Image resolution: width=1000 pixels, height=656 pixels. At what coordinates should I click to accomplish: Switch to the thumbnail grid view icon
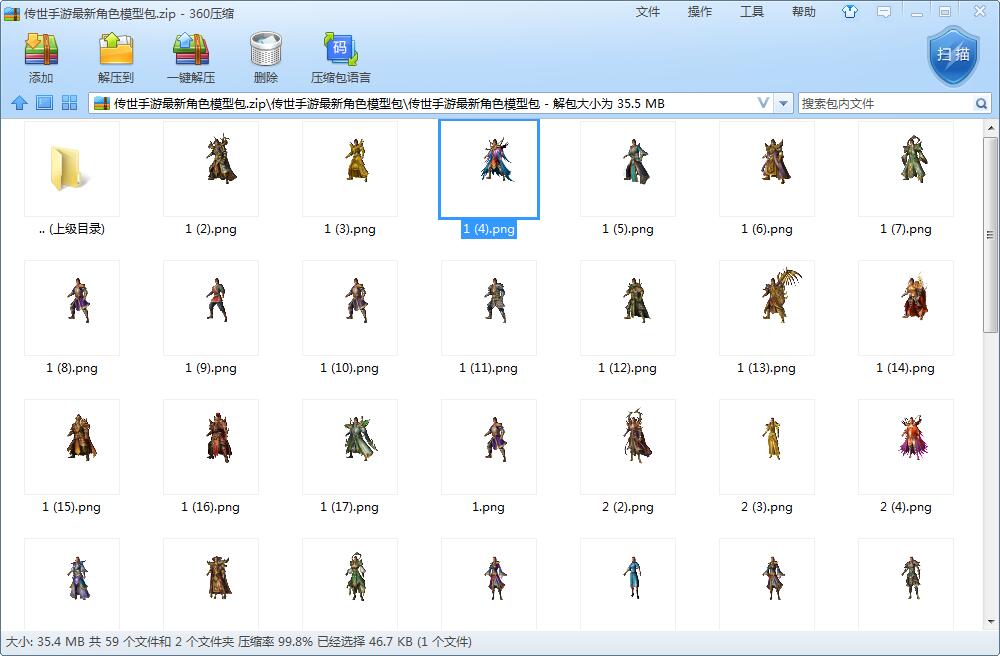(x=70, y=103)
